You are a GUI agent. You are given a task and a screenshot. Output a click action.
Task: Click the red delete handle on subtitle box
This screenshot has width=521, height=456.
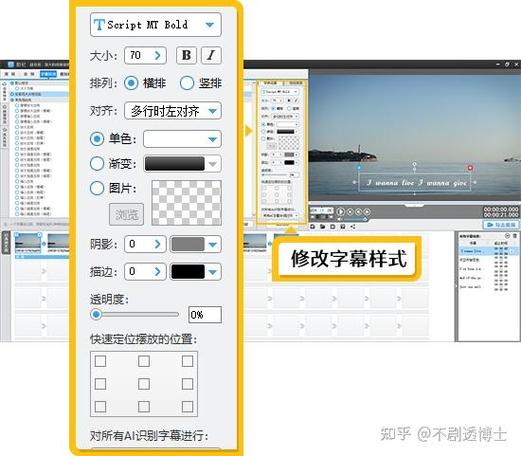click(470, 168)
